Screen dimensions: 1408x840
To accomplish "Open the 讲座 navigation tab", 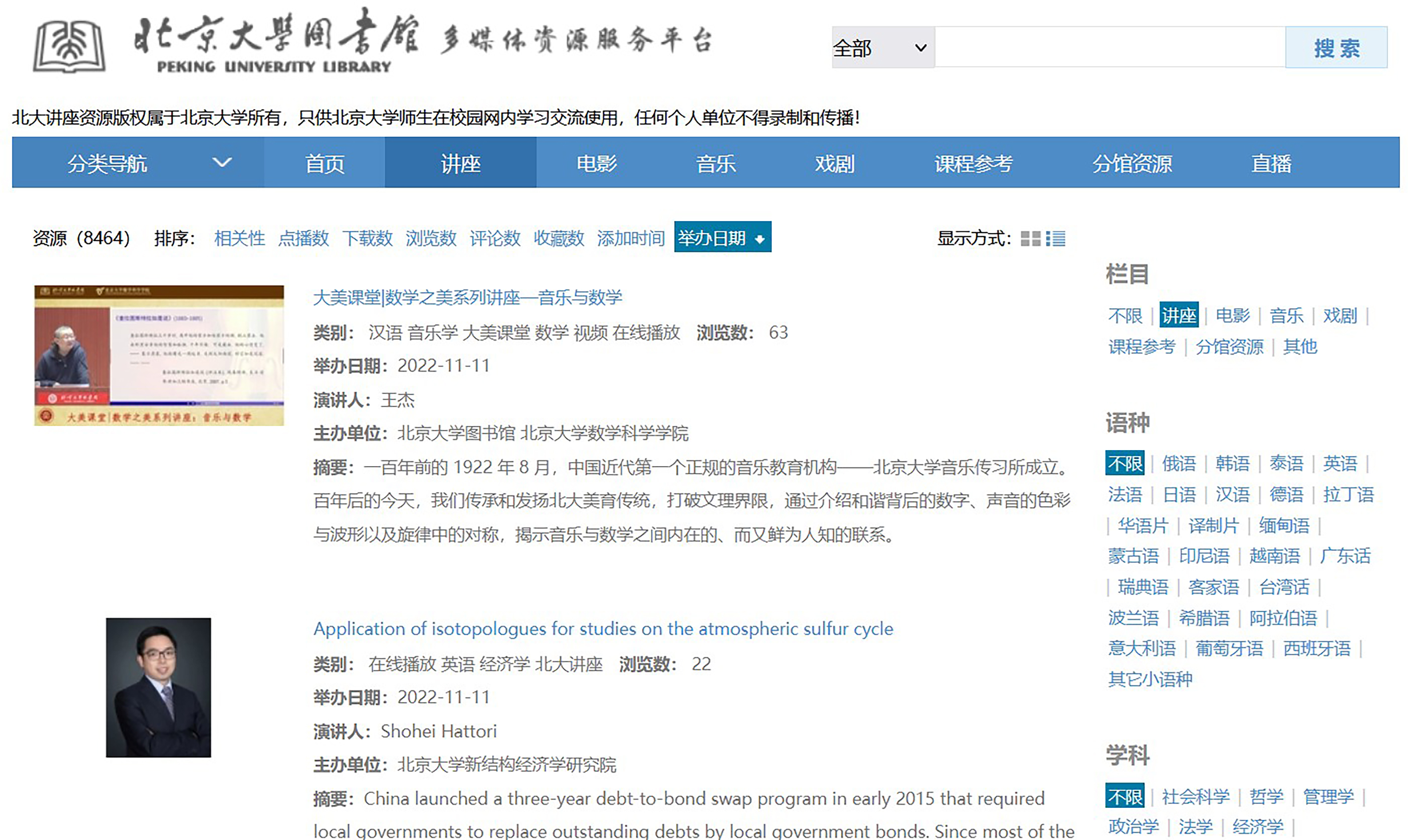I will point(460,163).
